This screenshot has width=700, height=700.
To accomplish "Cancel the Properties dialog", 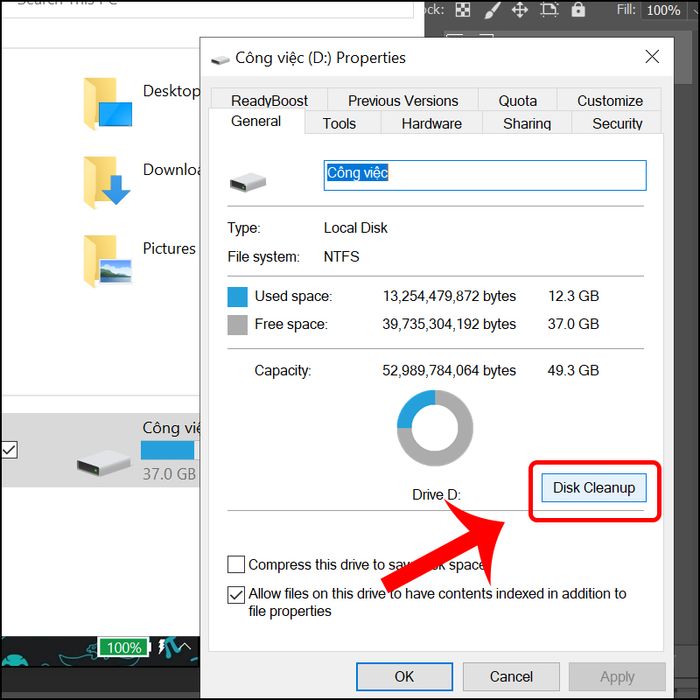I will pos(511,676).
